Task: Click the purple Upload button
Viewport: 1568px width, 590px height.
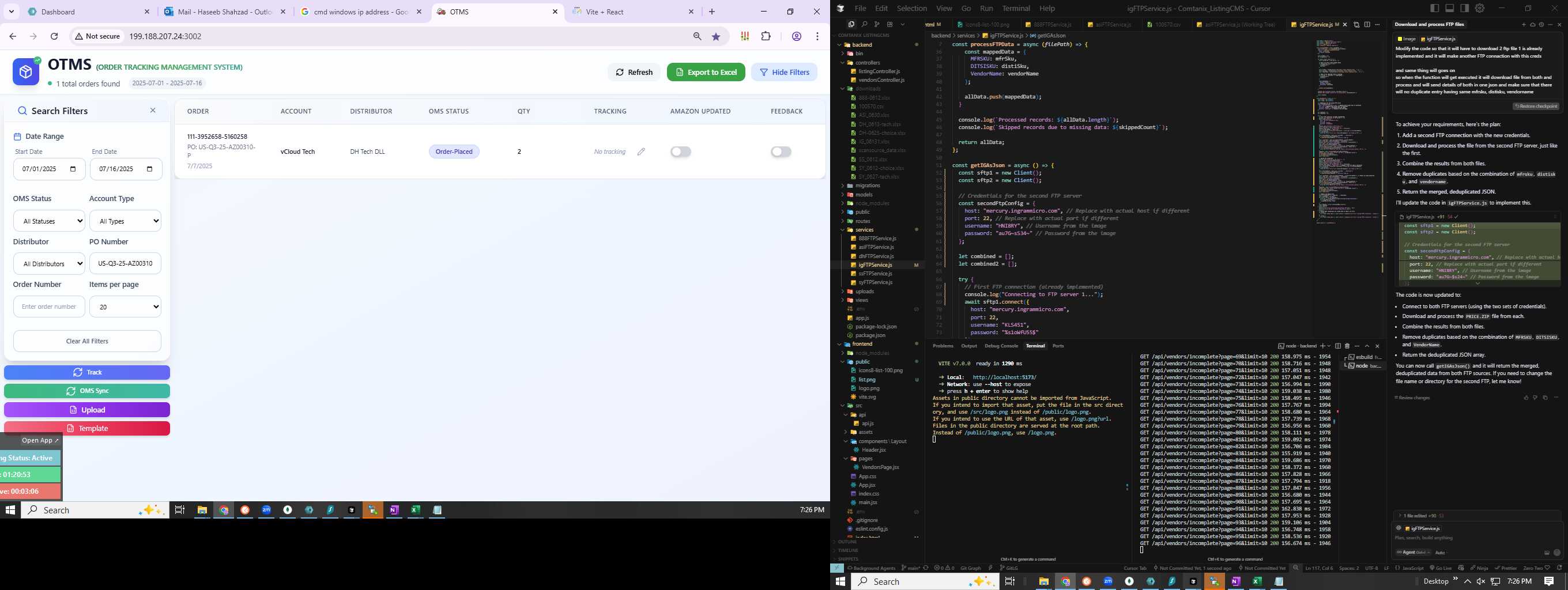Action: tap(87, 410)
